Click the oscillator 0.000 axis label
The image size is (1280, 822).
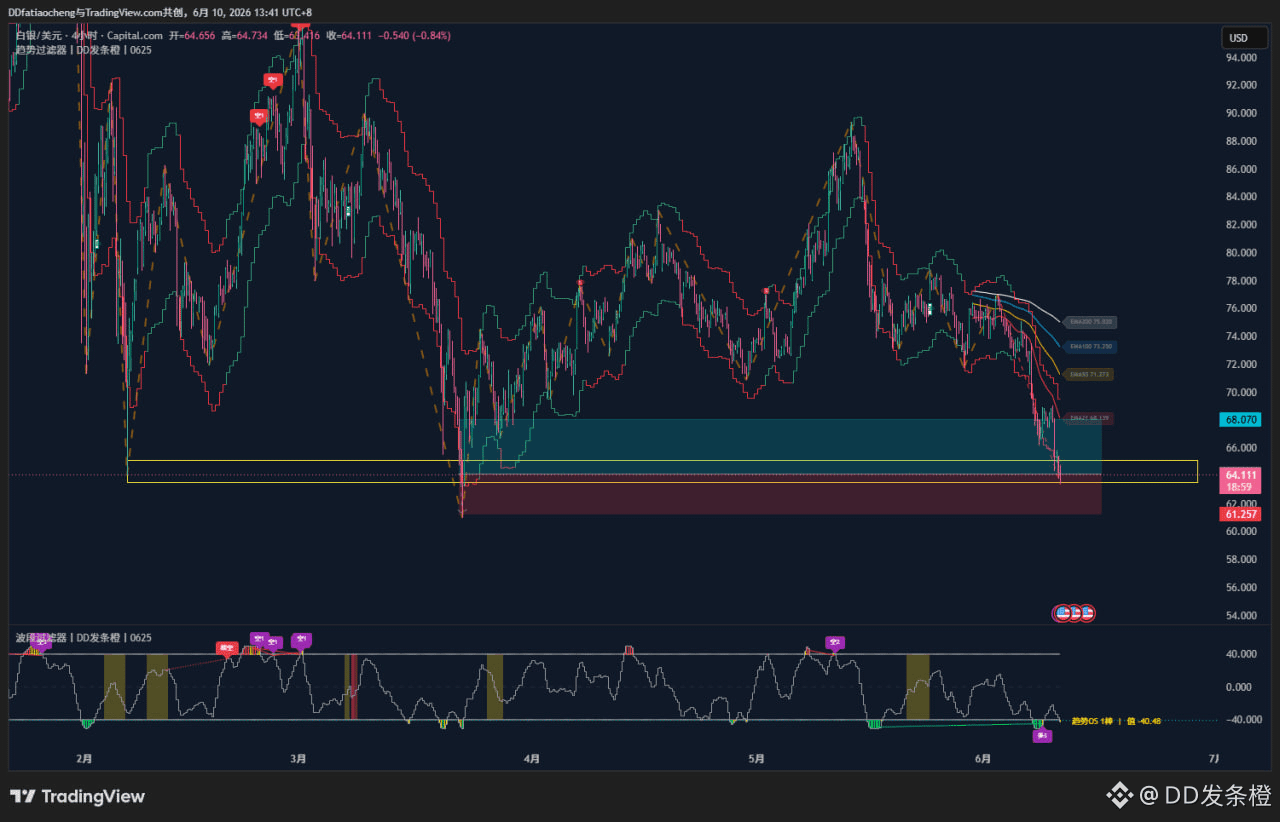coord(1241,687)
